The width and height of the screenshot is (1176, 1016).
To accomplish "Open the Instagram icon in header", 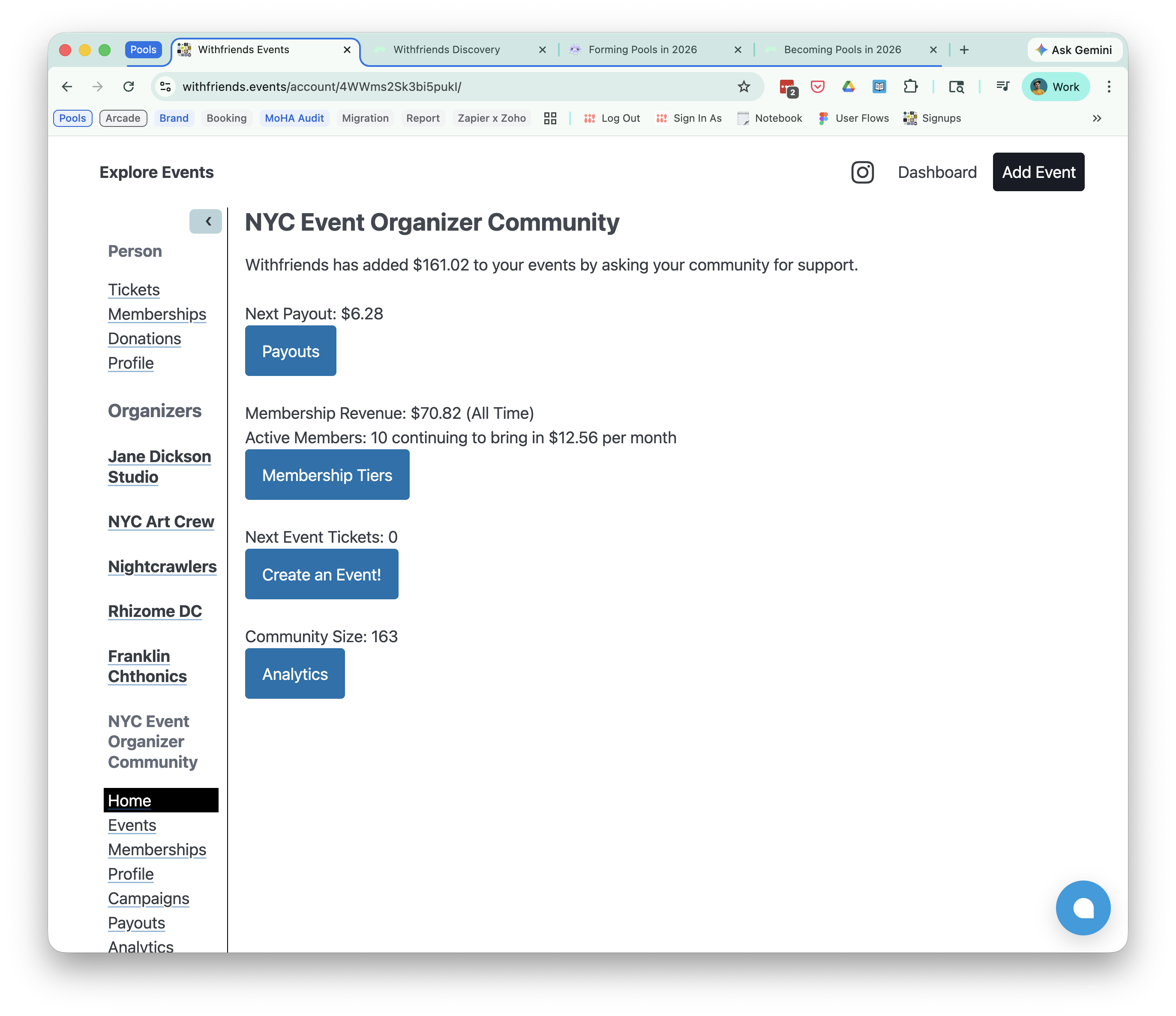I will (x=862, y=172).
